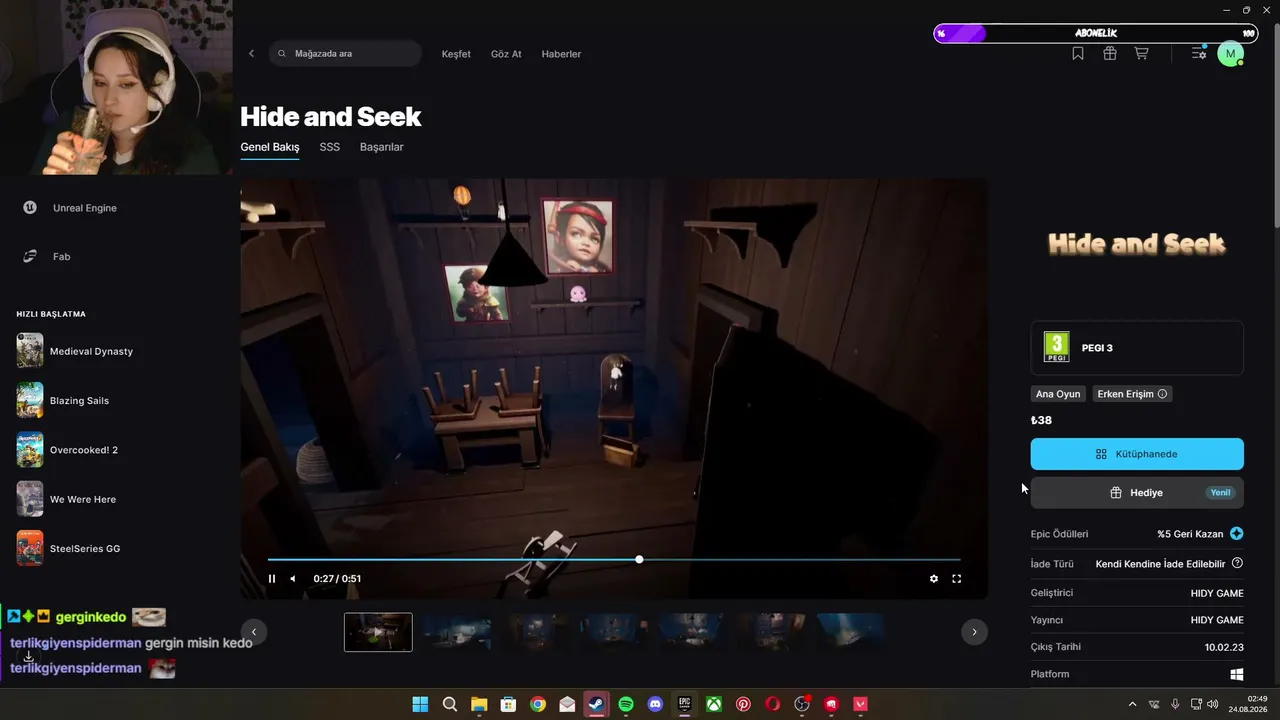Click the HIZLI BAŞLATMA sidebar heading
This screenshot has width=1280, height=720.
point(51,314)
